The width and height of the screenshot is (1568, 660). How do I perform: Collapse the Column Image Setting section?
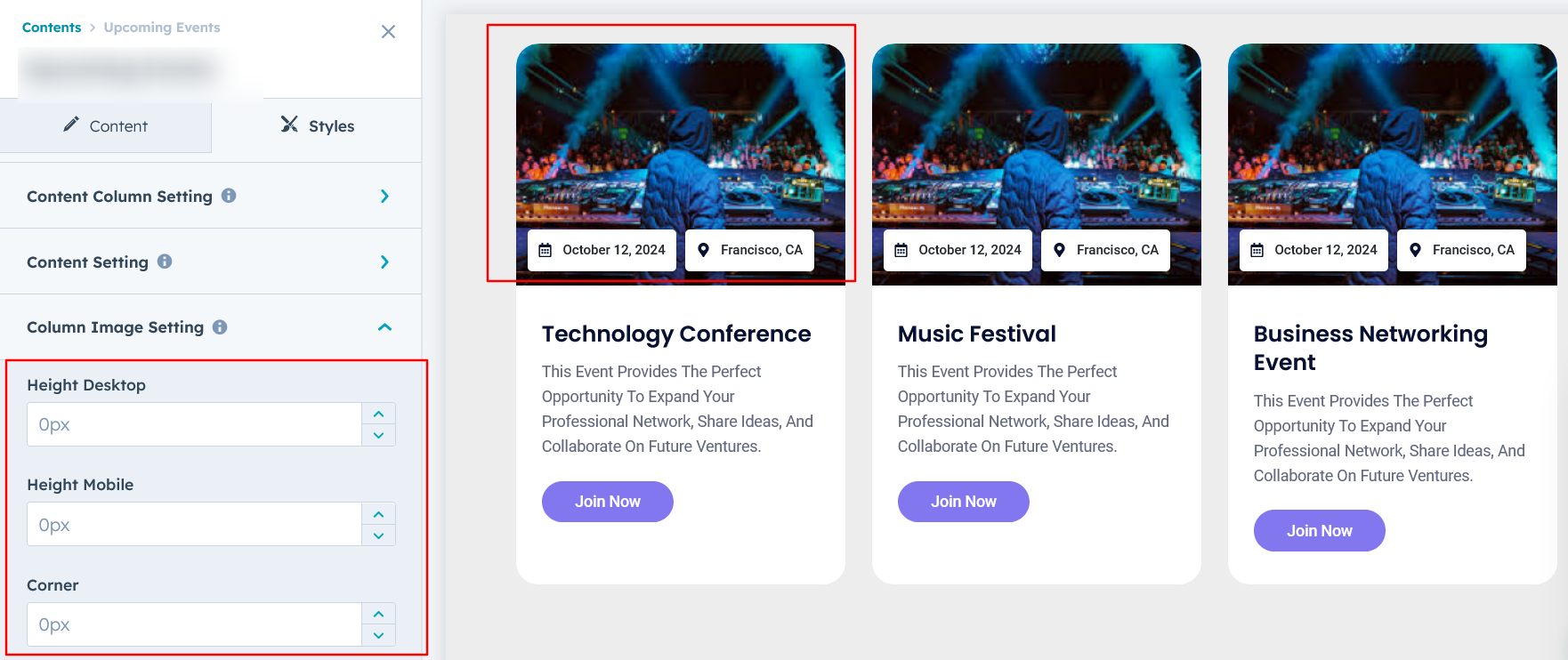(384, 327)
